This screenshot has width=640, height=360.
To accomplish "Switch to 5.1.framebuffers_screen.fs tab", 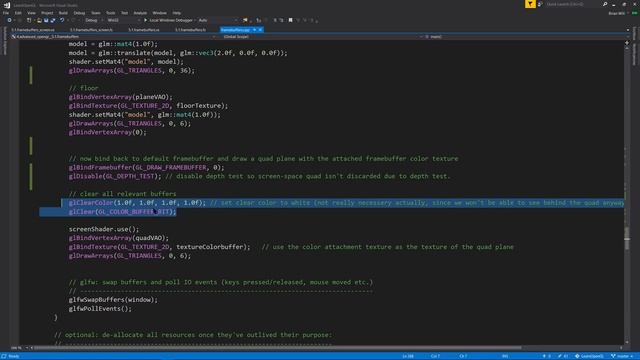I will coord(91,30).
